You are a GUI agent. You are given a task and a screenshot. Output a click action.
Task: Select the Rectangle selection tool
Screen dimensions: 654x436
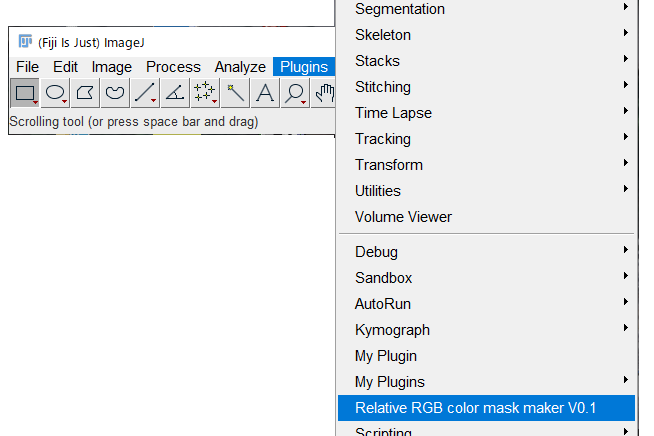25,93
